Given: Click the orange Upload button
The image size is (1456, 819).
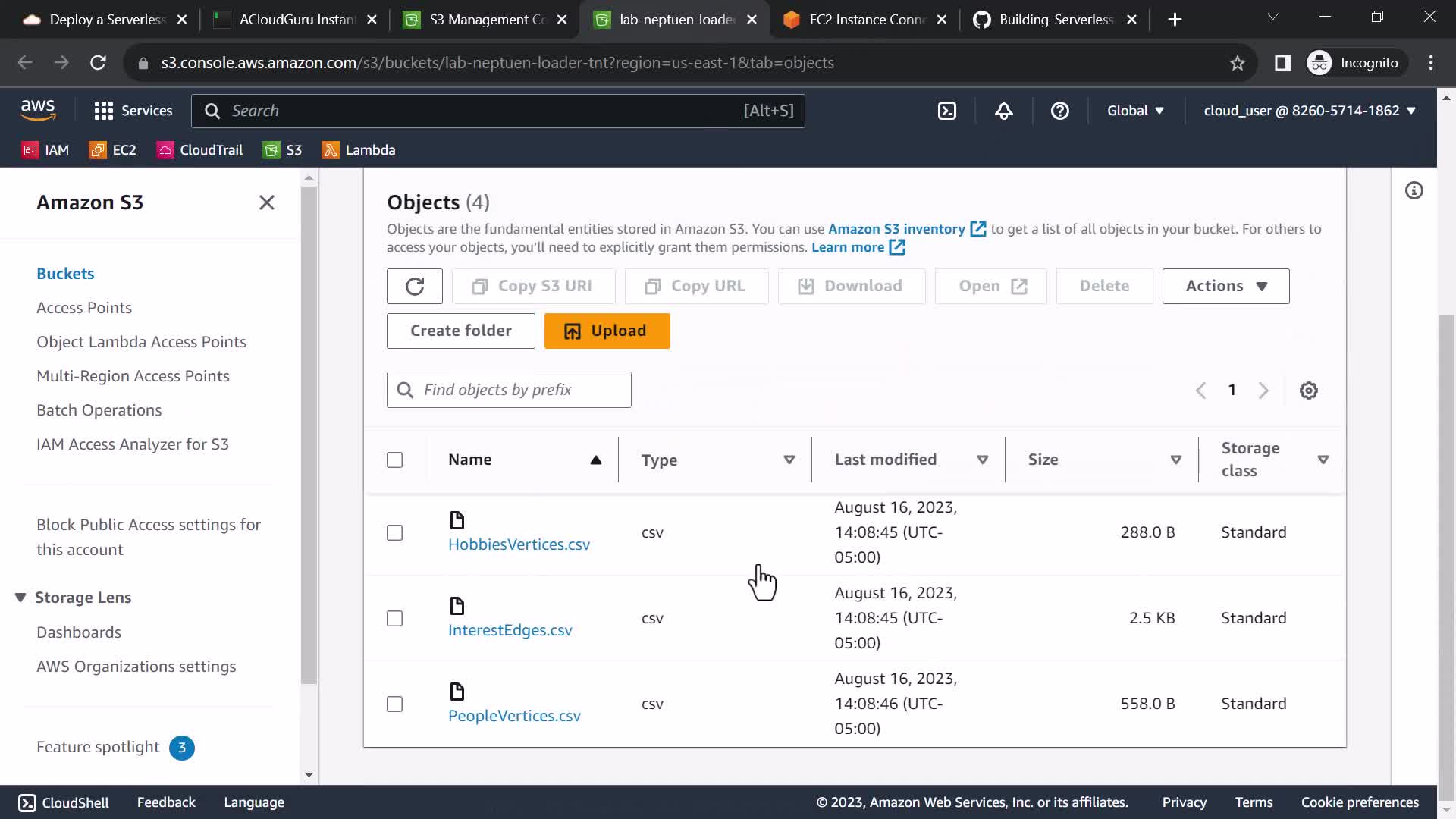Looking at the screenshot, I should (x=607, y=331).
